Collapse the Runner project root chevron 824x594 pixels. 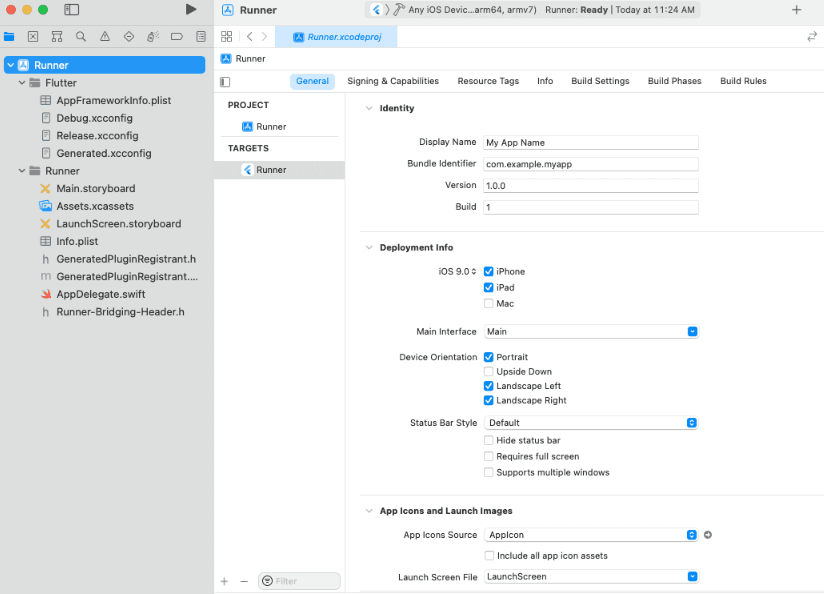click(x=11, y=65)
